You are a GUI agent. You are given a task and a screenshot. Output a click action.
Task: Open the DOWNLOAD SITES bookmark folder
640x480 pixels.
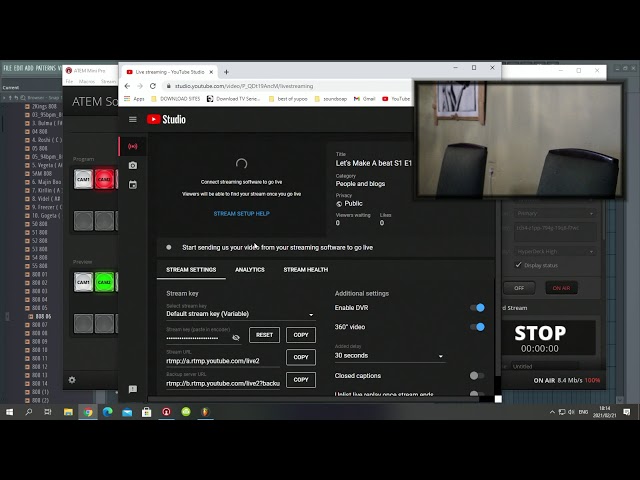(x=176, y=99)
